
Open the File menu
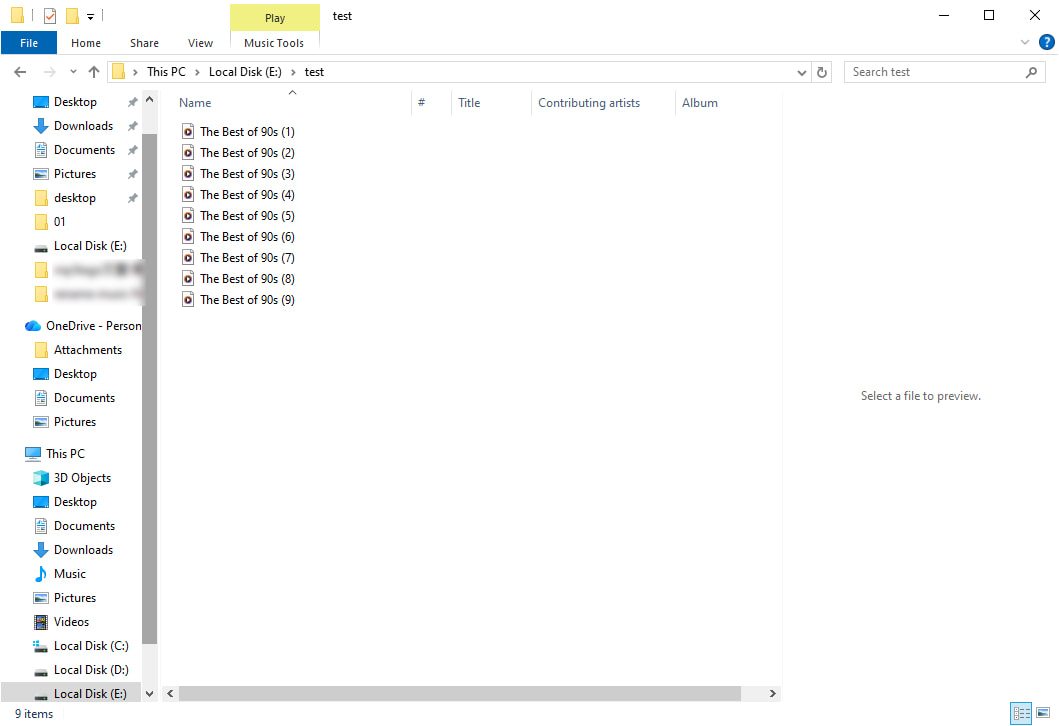(29, 43)
